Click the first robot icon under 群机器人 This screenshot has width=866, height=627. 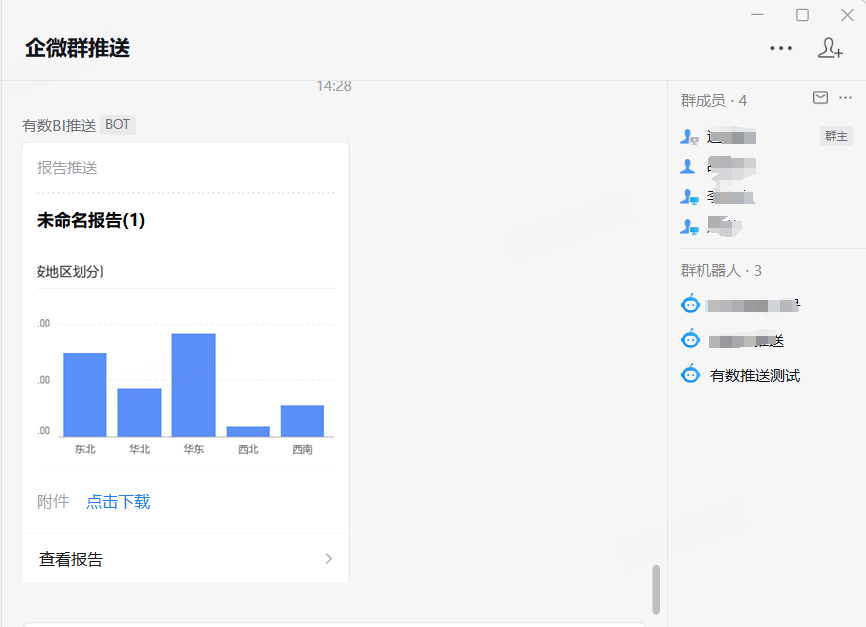[x=690, y=305]
